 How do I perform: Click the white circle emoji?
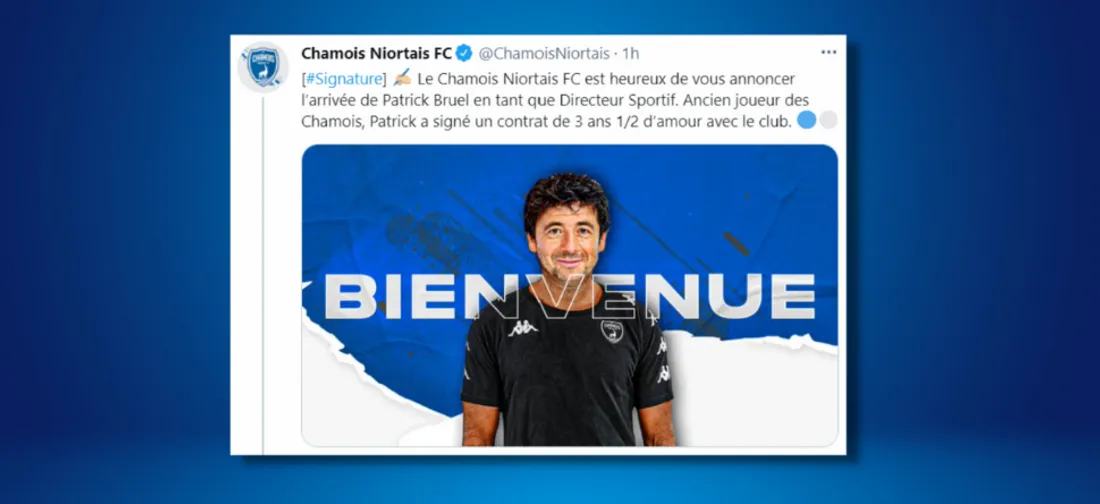click(829, 120)
